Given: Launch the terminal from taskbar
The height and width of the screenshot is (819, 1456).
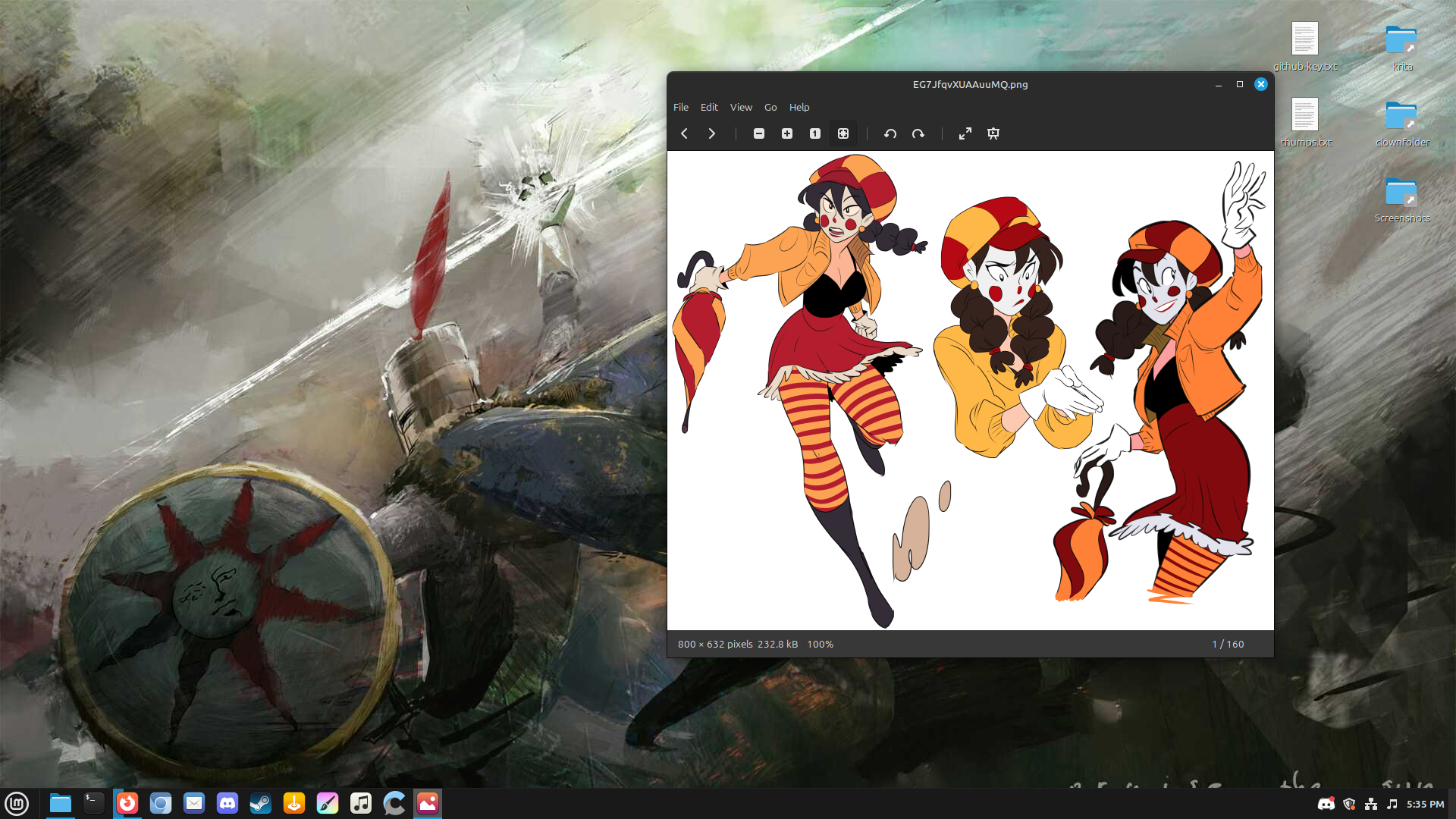Looking at the screenshot, I should point(94,803).
